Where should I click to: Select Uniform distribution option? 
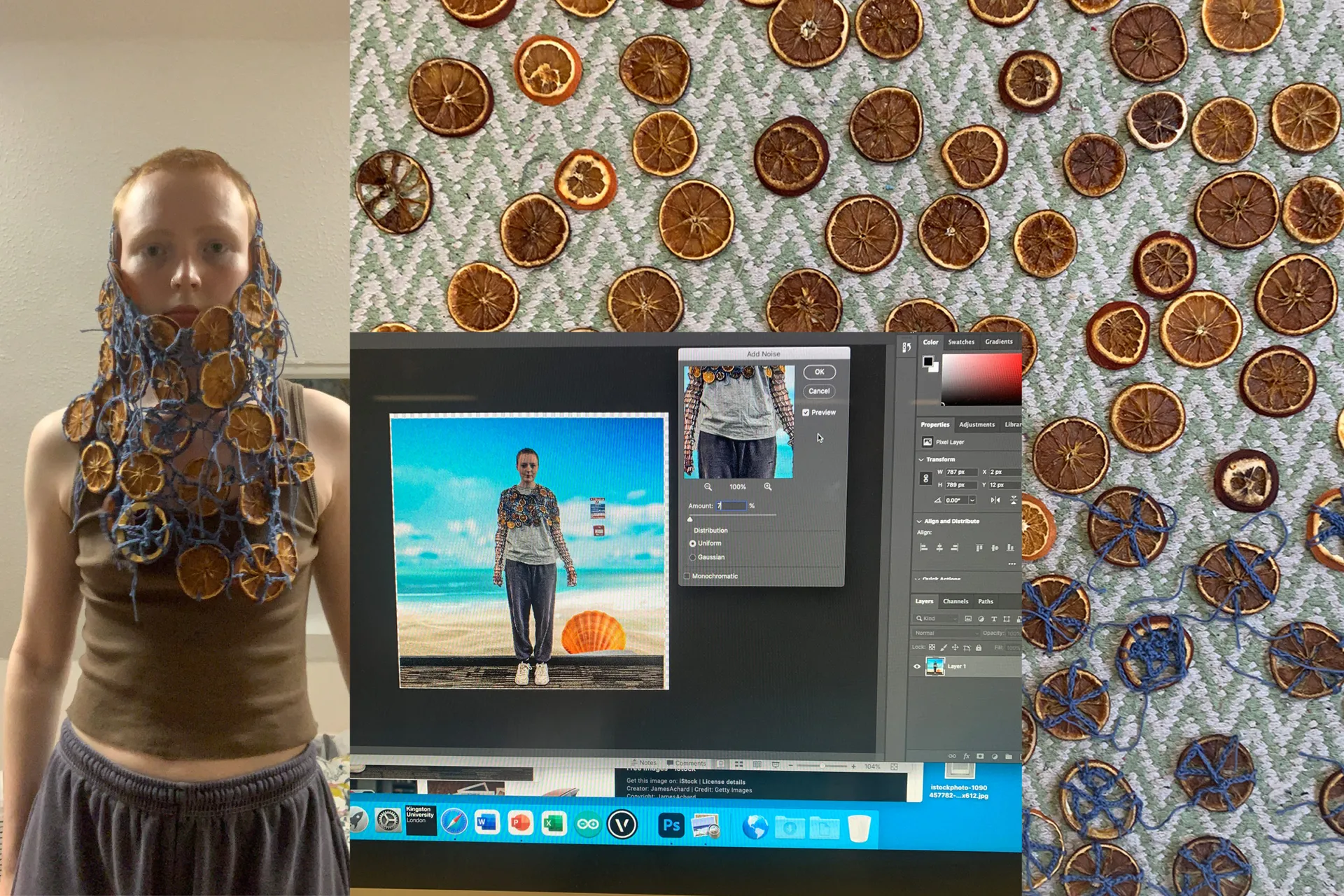pyautogui.click(x=693, y=543)
